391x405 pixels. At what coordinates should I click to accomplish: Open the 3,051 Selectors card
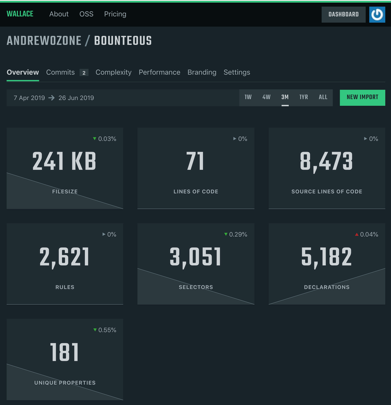196,264
